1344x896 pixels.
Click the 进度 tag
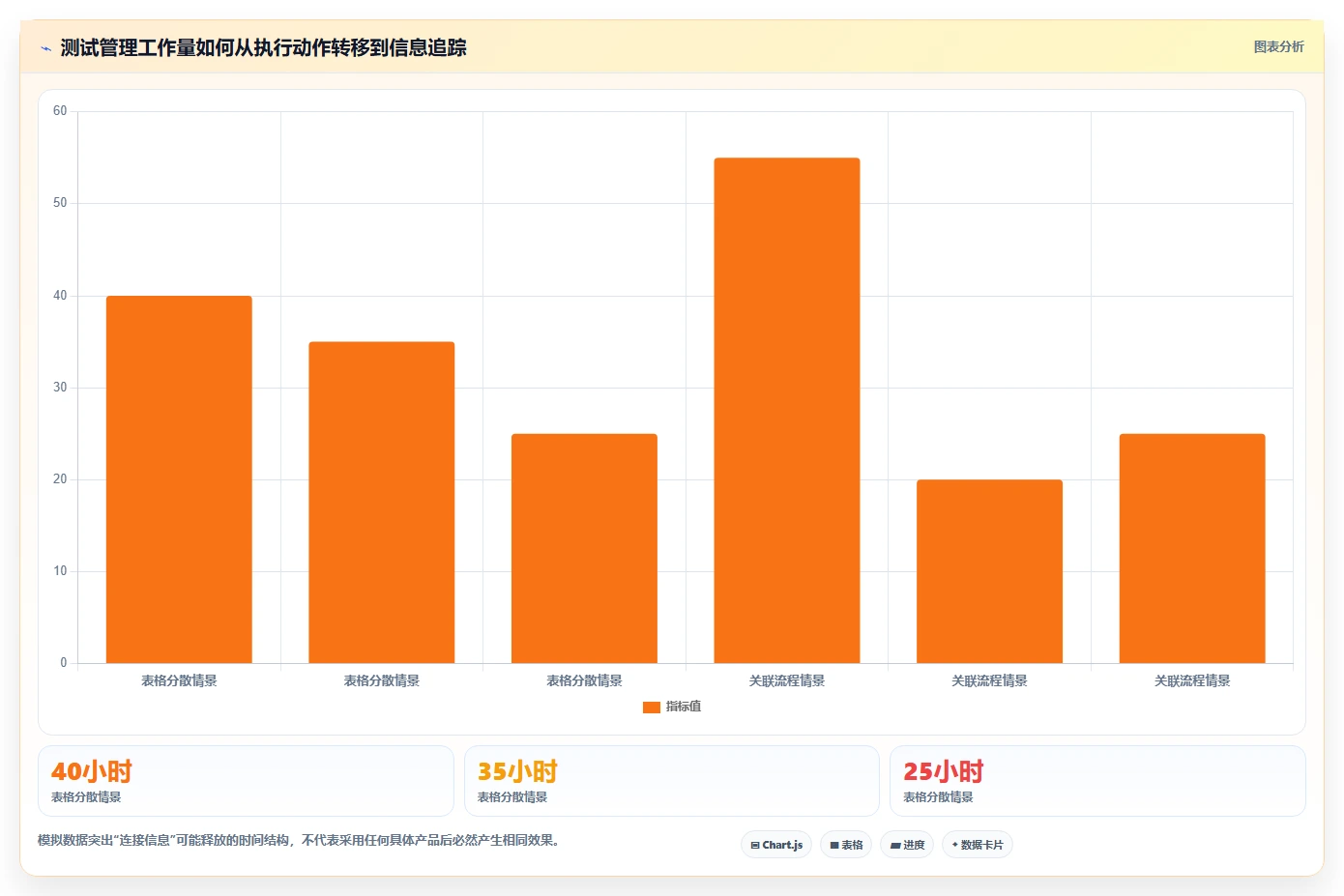(907, 845)
